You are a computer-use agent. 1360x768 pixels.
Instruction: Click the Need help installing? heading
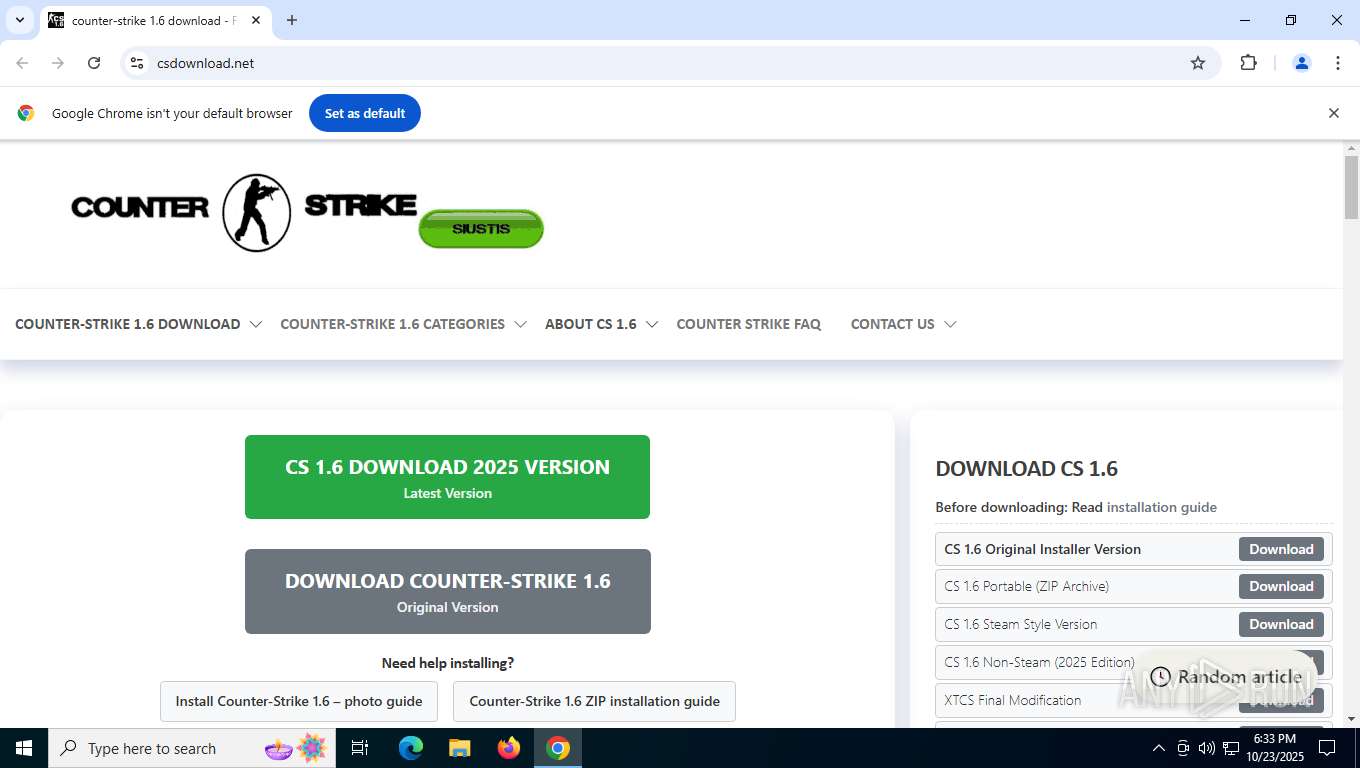click(447, 663)
